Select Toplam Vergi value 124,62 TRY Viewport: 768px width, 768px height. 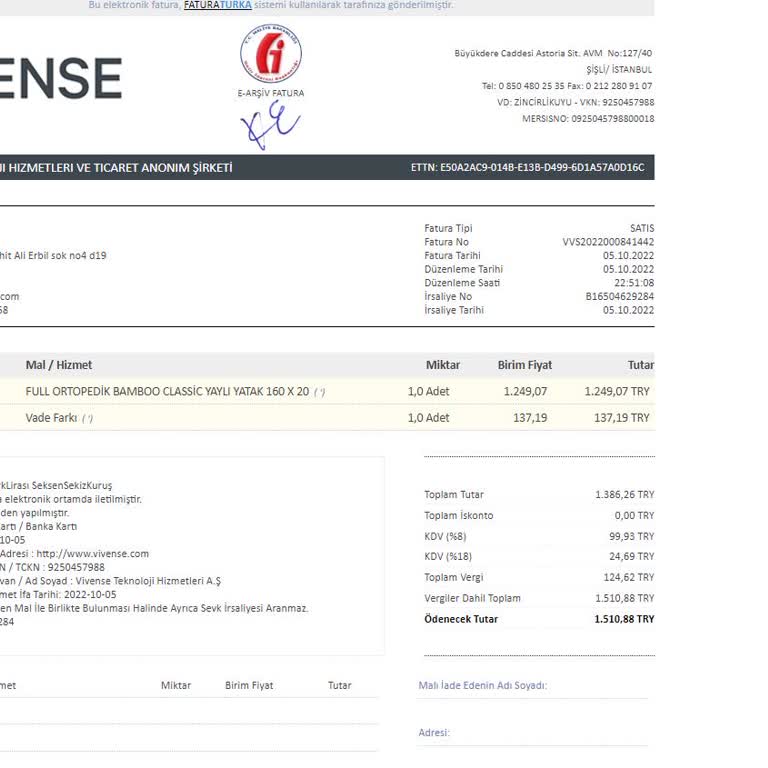(x=628, y=577)
